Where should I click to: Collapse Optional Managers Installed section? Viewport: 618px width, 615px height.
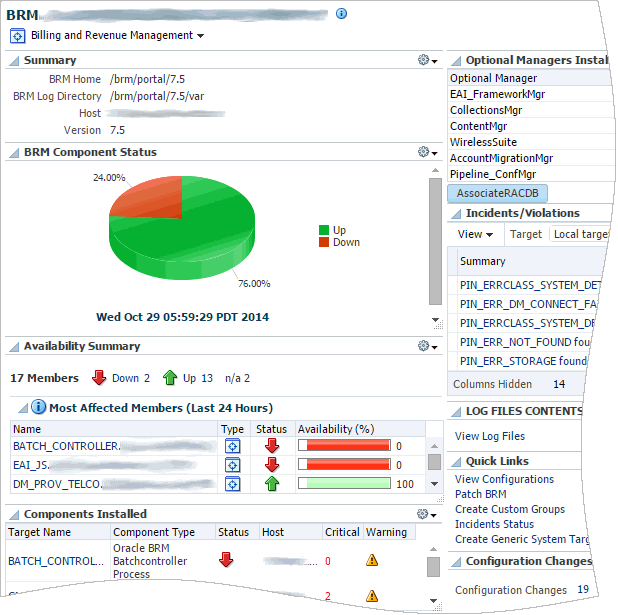(x=456, y=61)
